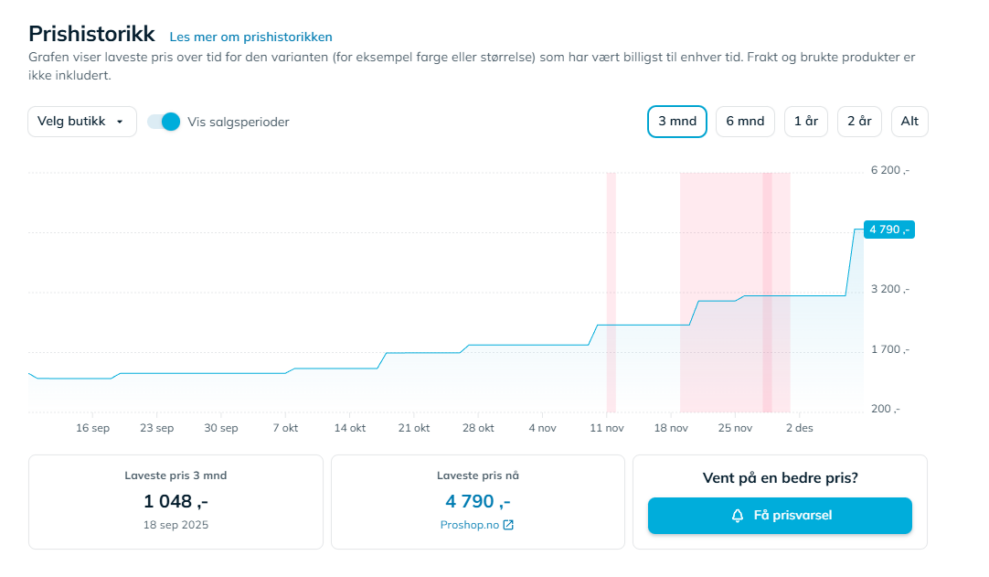Select the 3 mnd time range
This screenshot has width=989, height=577.
click(677, 122)
